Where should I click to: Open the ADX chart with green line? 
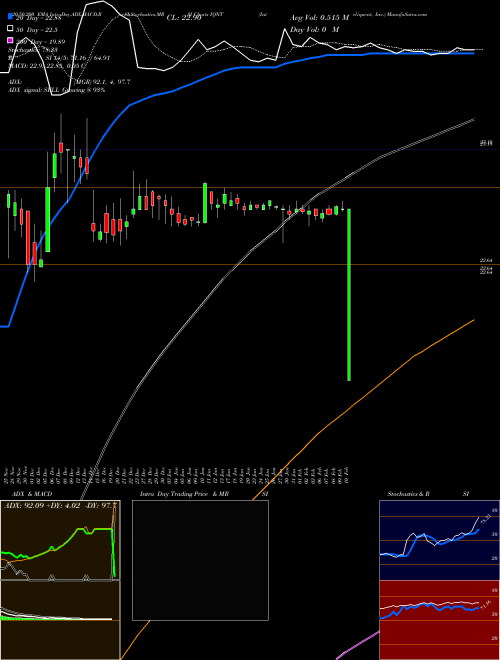click(x=60, y=540)
